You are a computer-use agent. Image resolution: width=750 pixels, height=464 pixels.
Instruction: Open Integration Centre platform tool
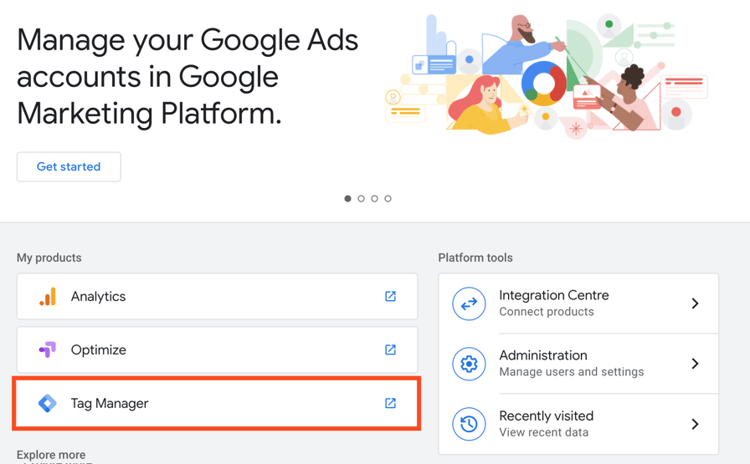click(578, 303)
